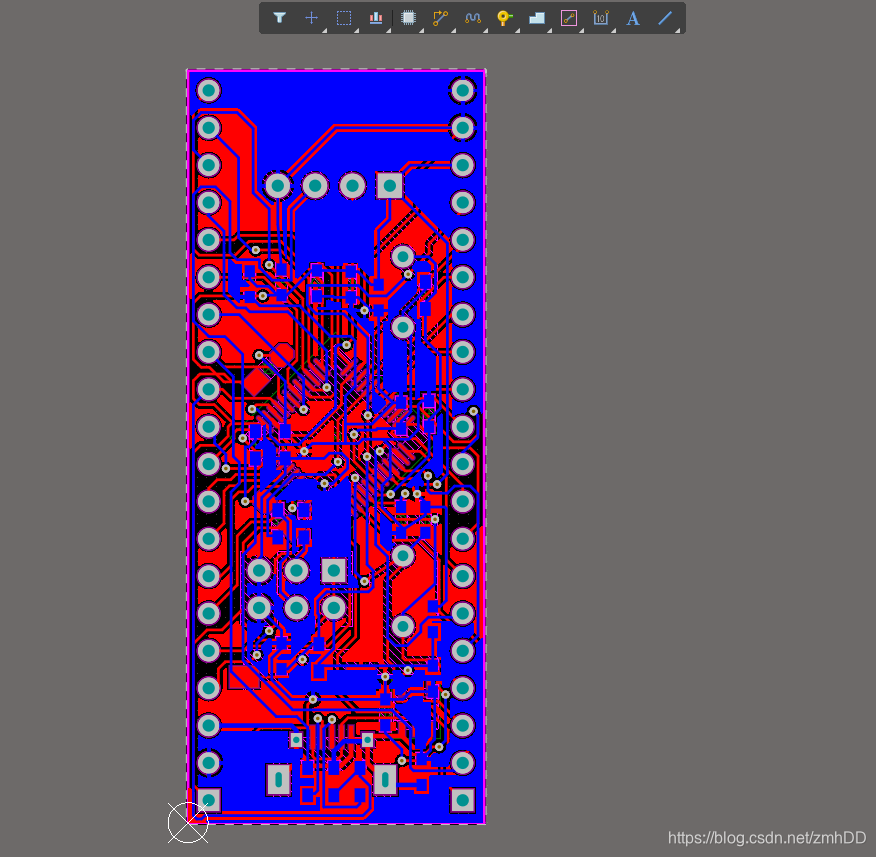Select the top-left round header pad
Image resolution: width=876 pixels, height=857 pixels.
[208, 90]
